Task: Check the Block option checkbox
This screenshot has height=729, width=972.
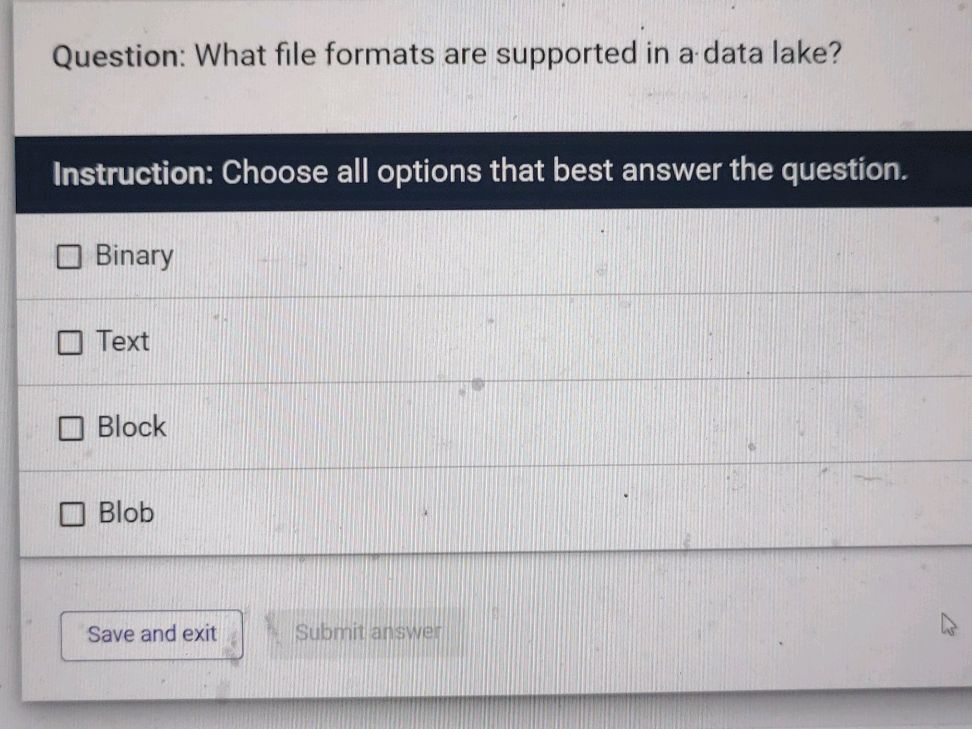Action: pyautogui.click(x=69, y=429)
